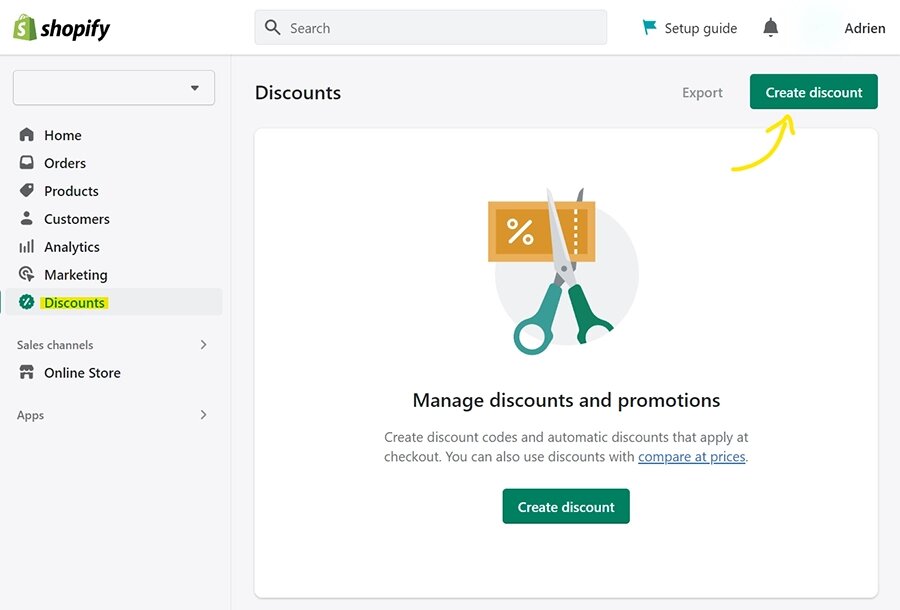Viewport: 900px width, 610px height.
Task: Click the Products tag icon
Action: pyautogui.click(x=26, y=190)
